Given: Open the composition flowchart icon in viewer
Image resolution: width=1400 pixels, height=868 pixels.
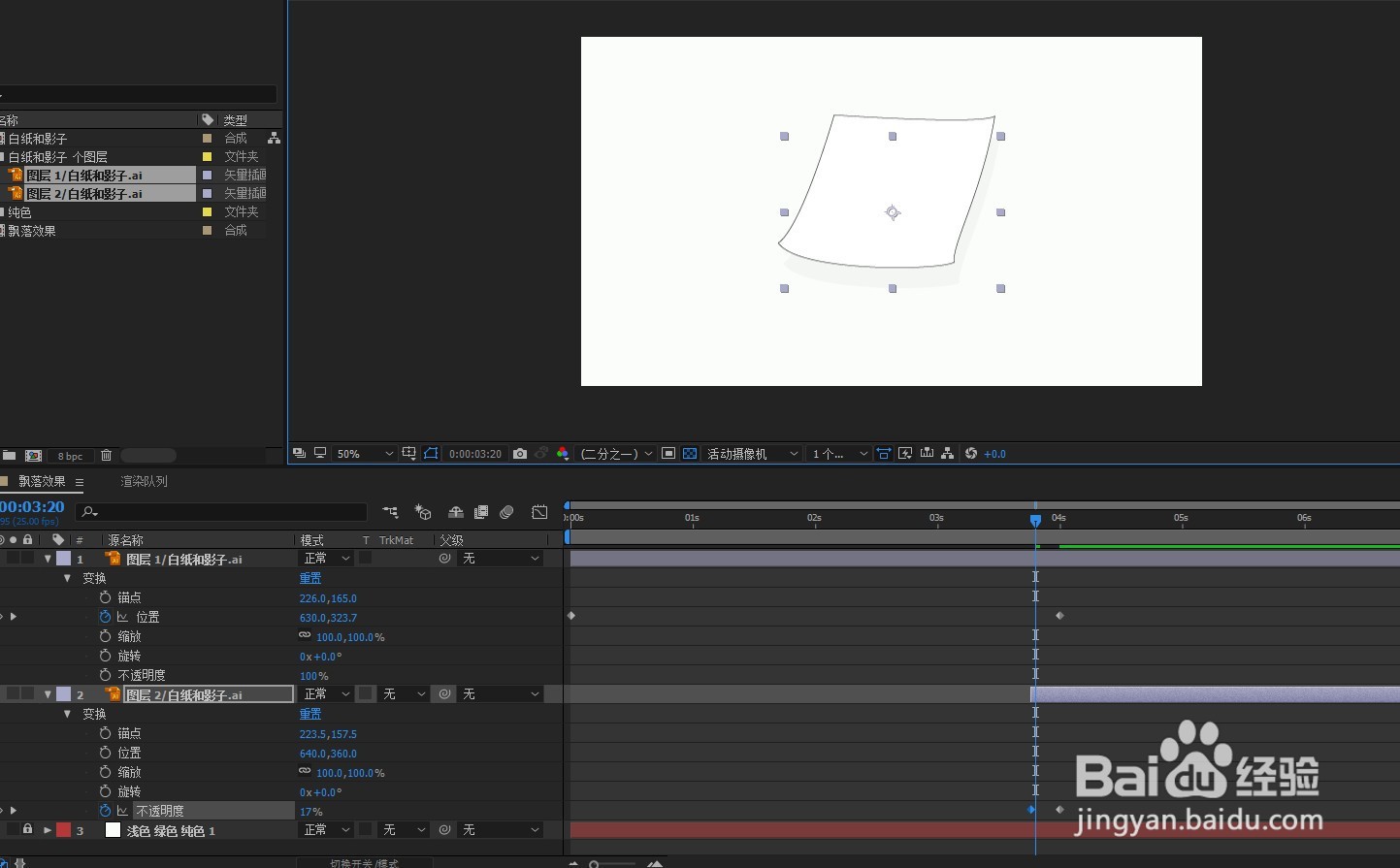Looking at the screenshot, I should [x=948, y=454].
